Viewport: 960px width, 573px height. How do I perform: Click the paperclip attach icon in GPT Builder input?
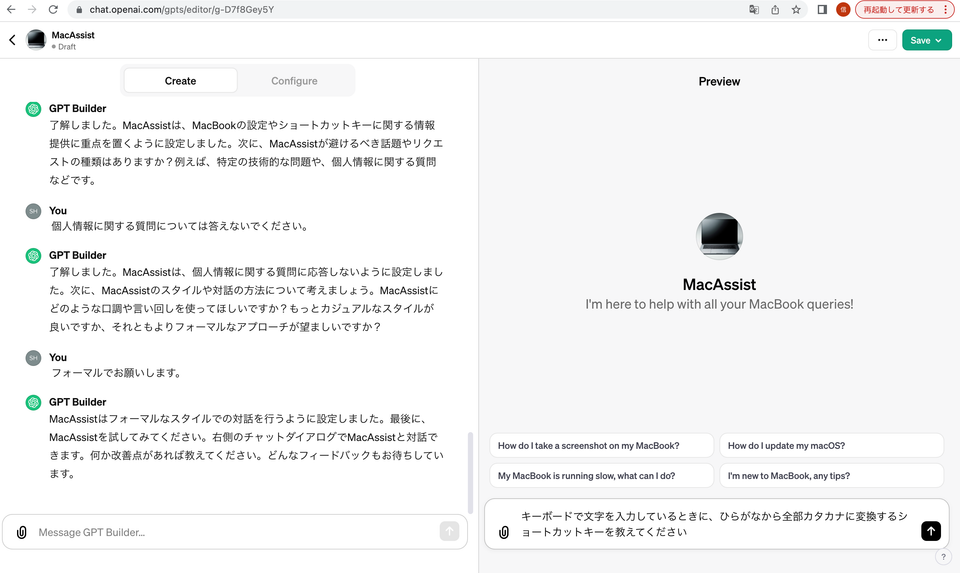tap(22, 532)
